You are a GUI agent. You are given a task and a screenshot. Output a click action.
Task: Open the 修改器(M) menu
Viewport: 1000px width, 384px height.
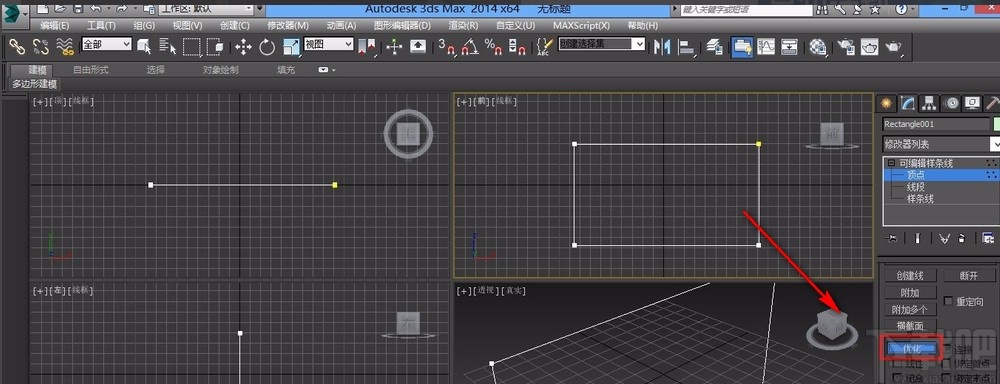288,26
